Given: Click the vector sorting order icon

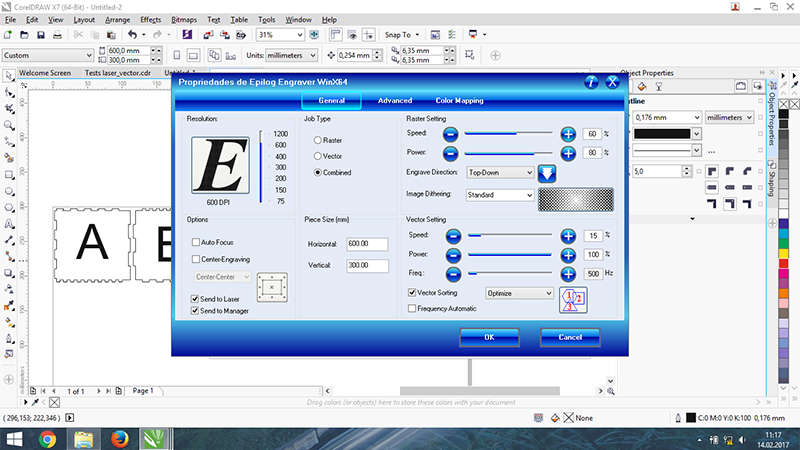Looking at the screenshot, I should pyautogui.click(x=573, y=300).
